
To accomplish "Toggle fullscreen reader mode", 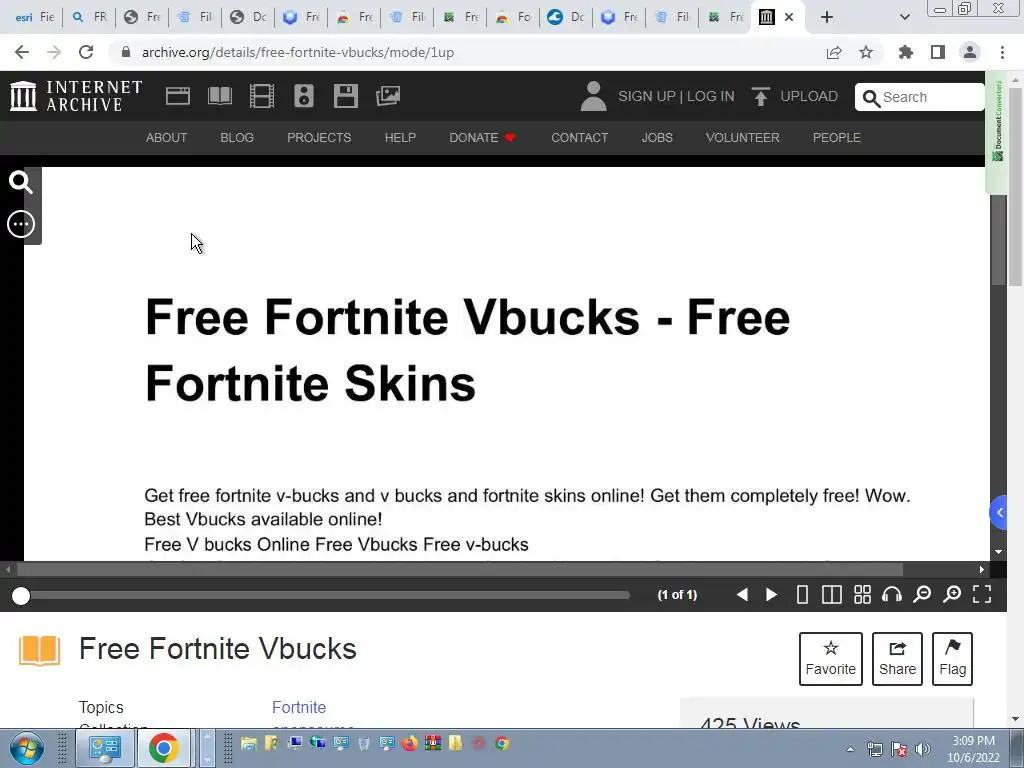I will click(982, 594).
